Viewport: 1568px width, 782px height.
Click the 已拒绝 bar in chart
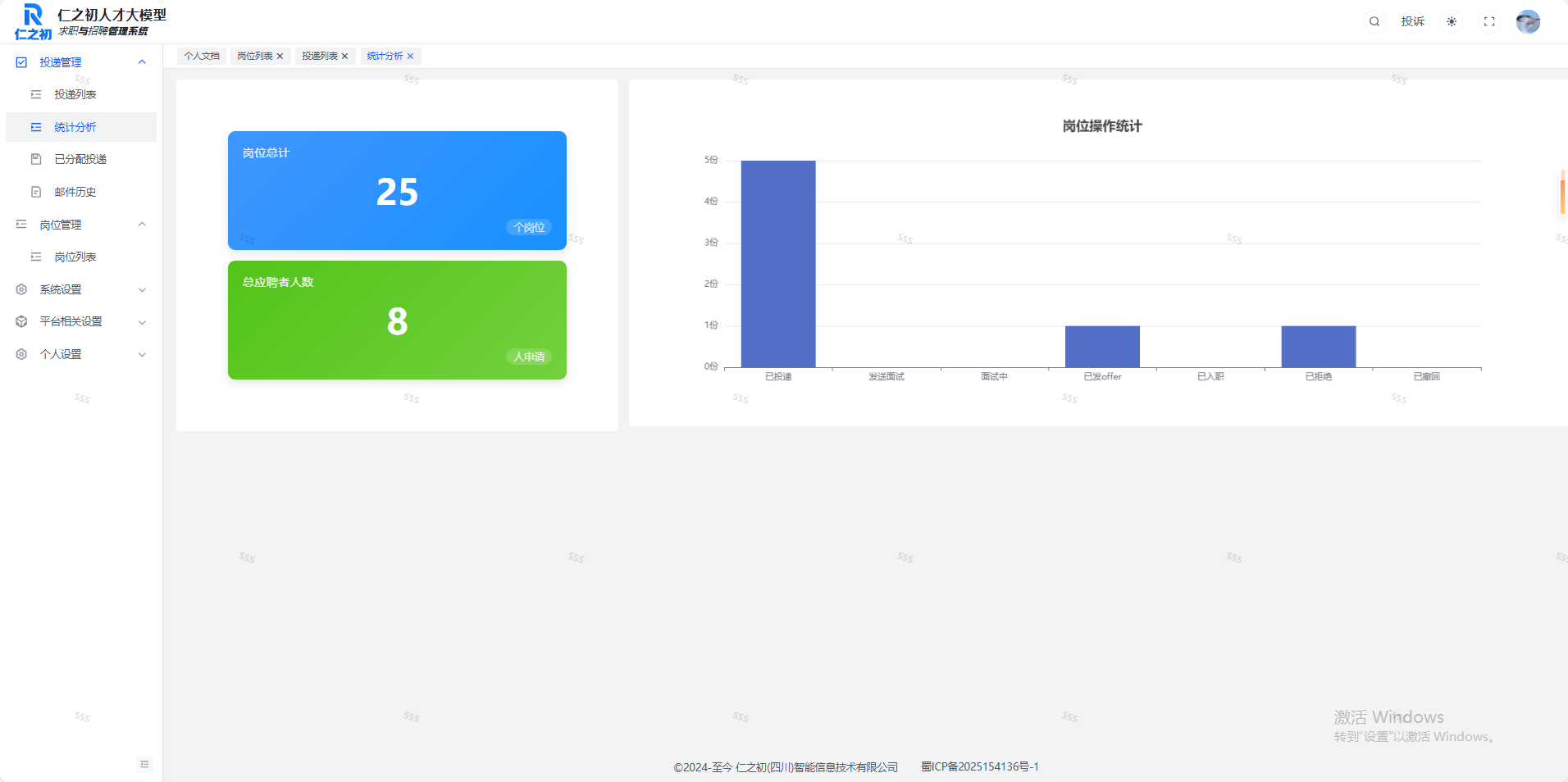1319,347
